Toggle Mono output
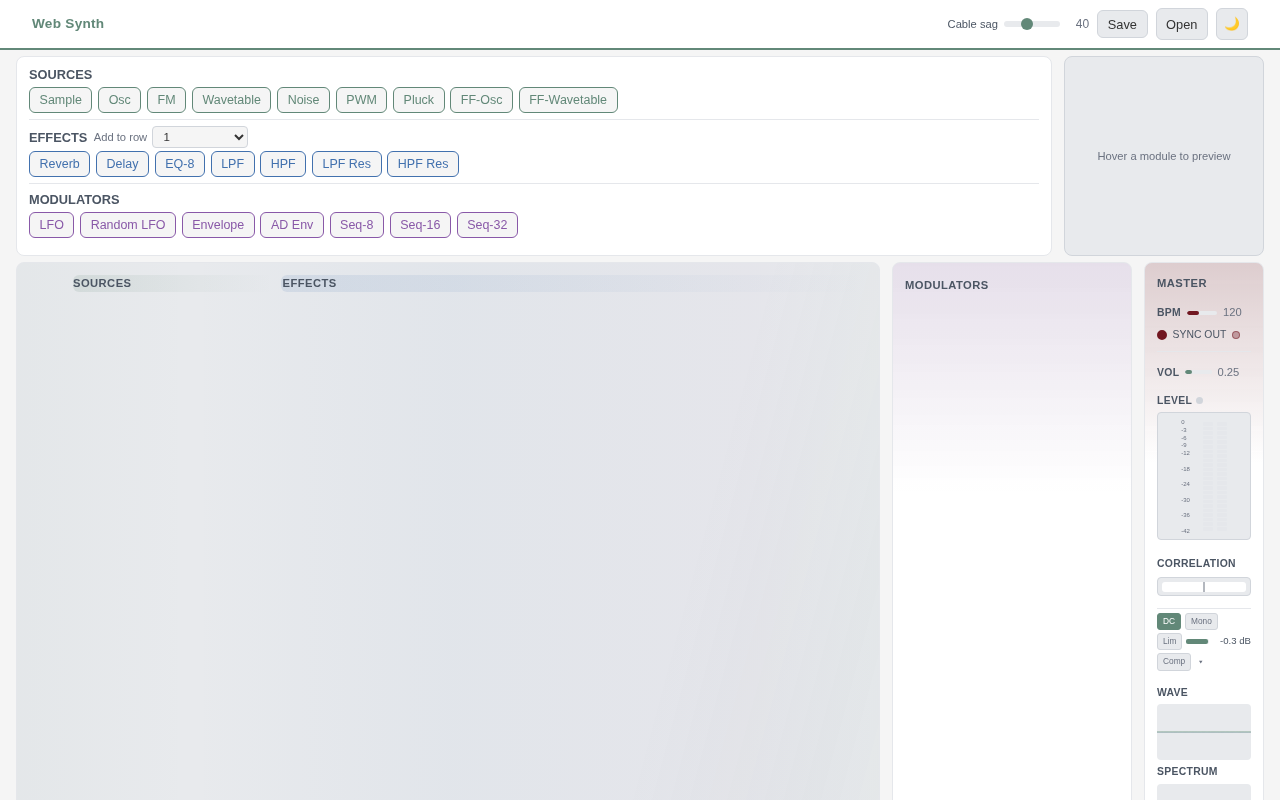This screenshot has height=800, width=1280. coord(1201,621)
